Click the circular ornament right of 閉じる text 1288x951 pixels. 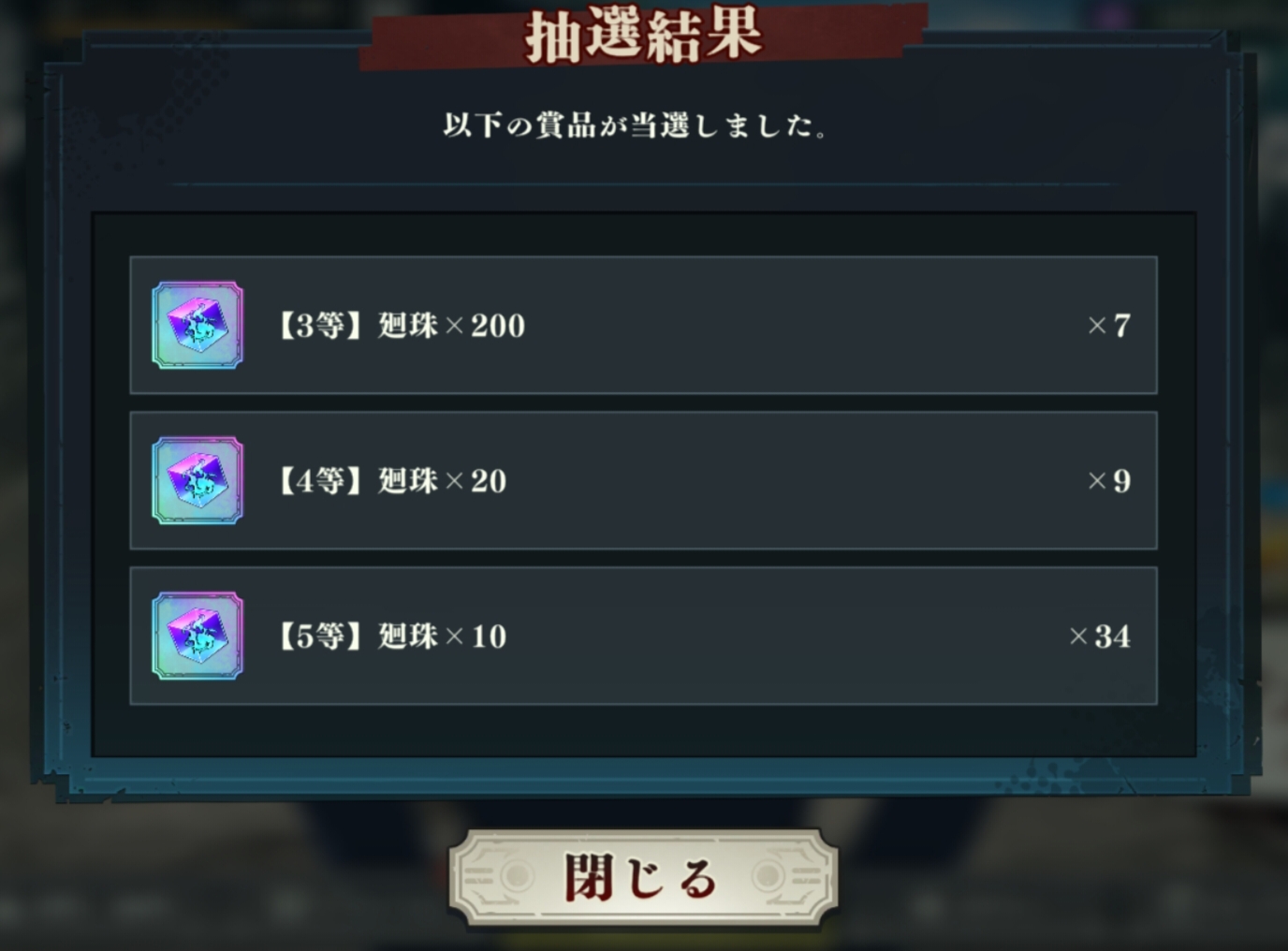point(768,876)
